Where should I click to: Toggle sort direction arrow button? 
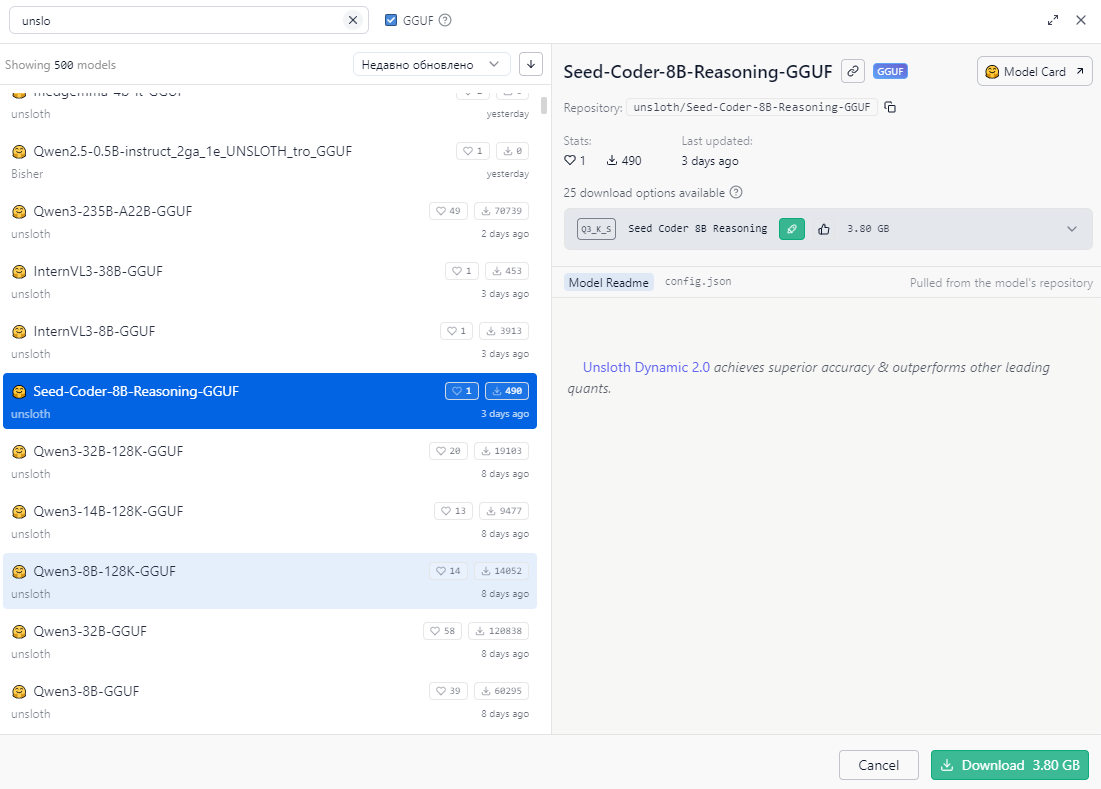click(531, 65)
